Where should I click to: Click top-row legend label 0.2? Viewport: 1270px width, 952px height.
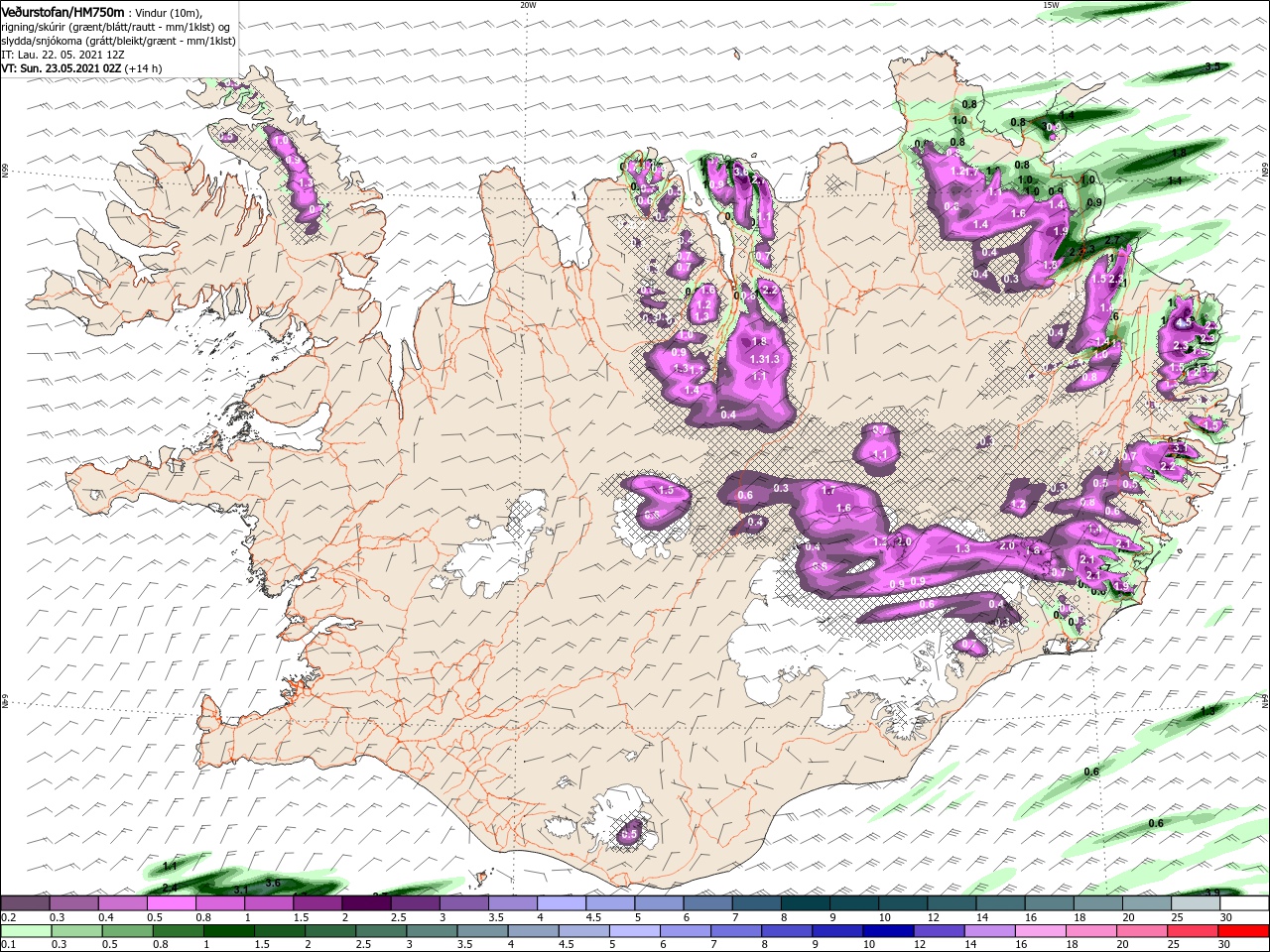8,917
